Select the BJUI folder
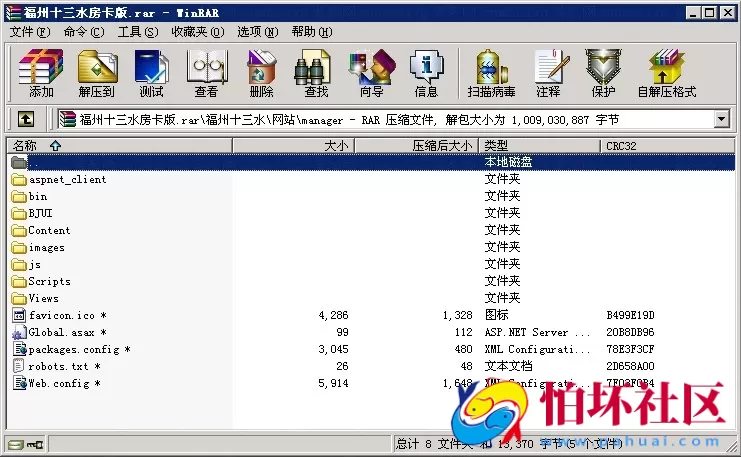 click(x=32, y=214)
